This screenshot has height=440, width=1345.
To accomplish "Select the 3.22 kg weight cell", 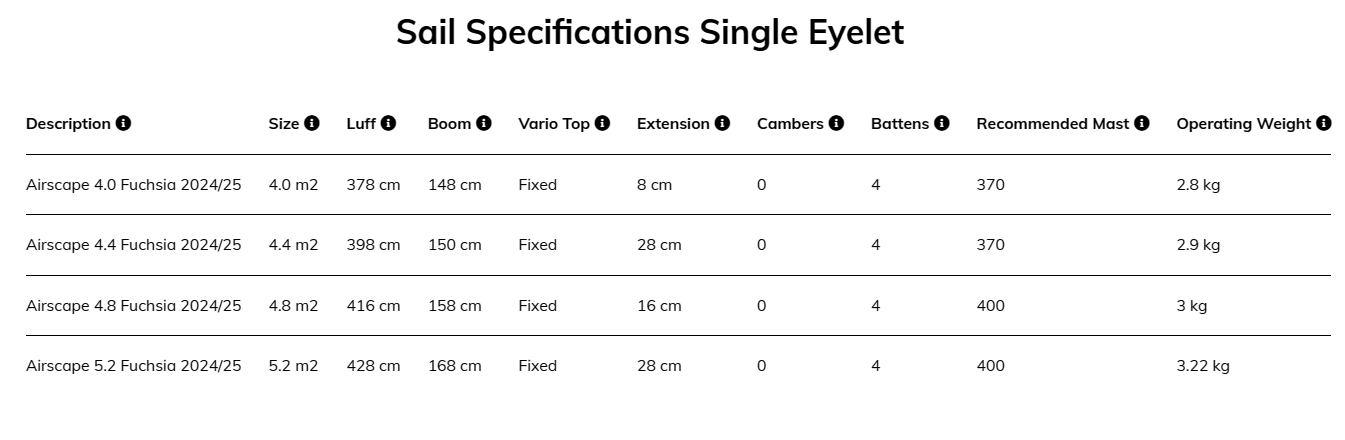I will point(1203,366).
